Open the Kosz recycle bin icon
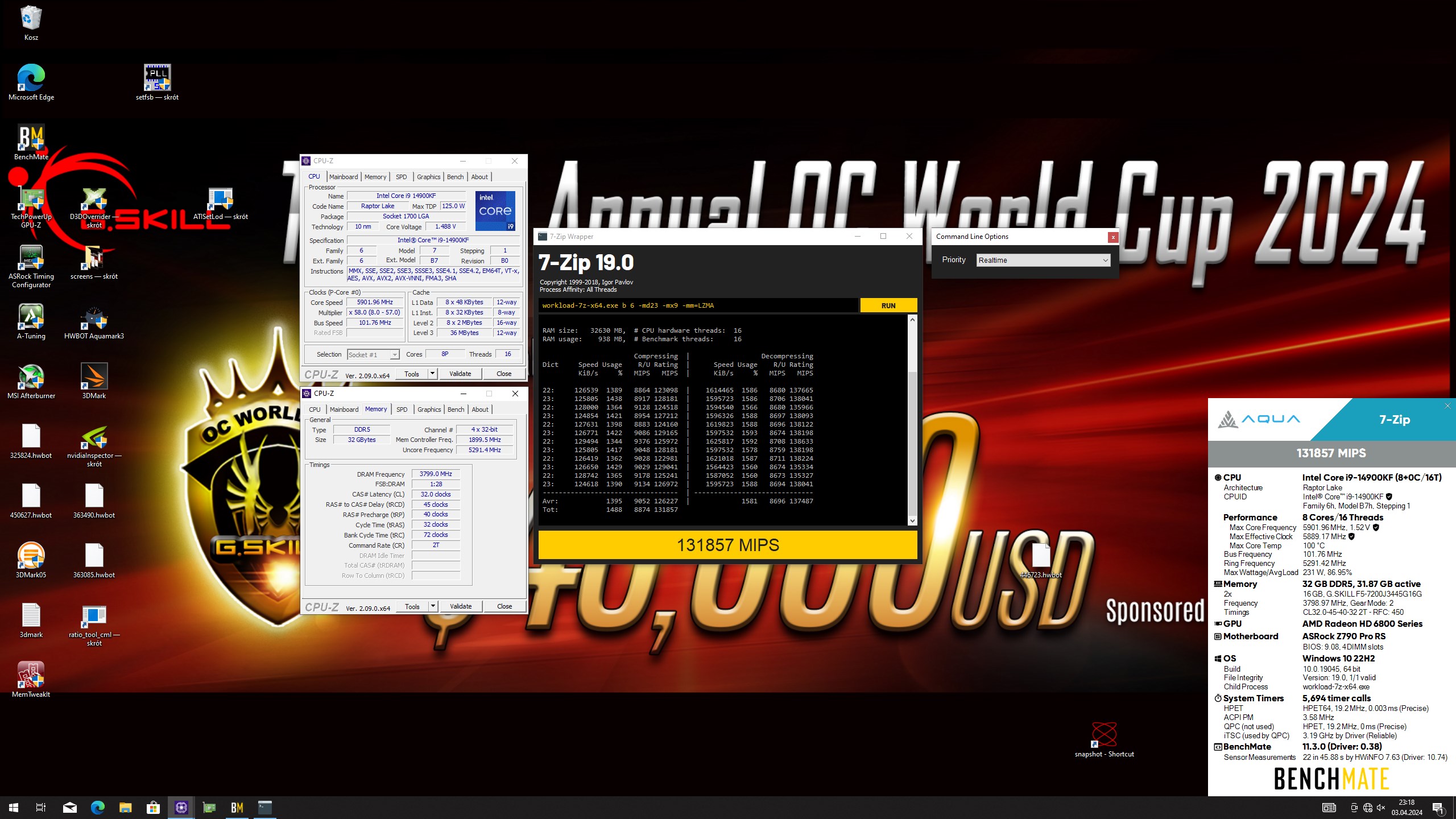1456x819 pixels. pos(31,23)
